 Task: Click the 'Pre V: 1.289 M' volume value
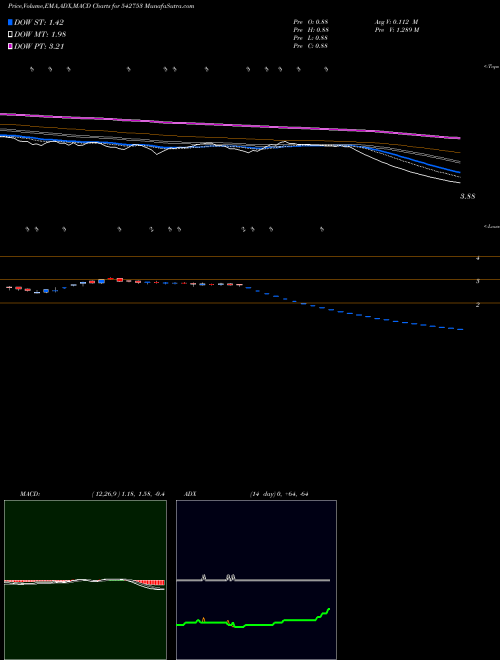coord(397,30)
